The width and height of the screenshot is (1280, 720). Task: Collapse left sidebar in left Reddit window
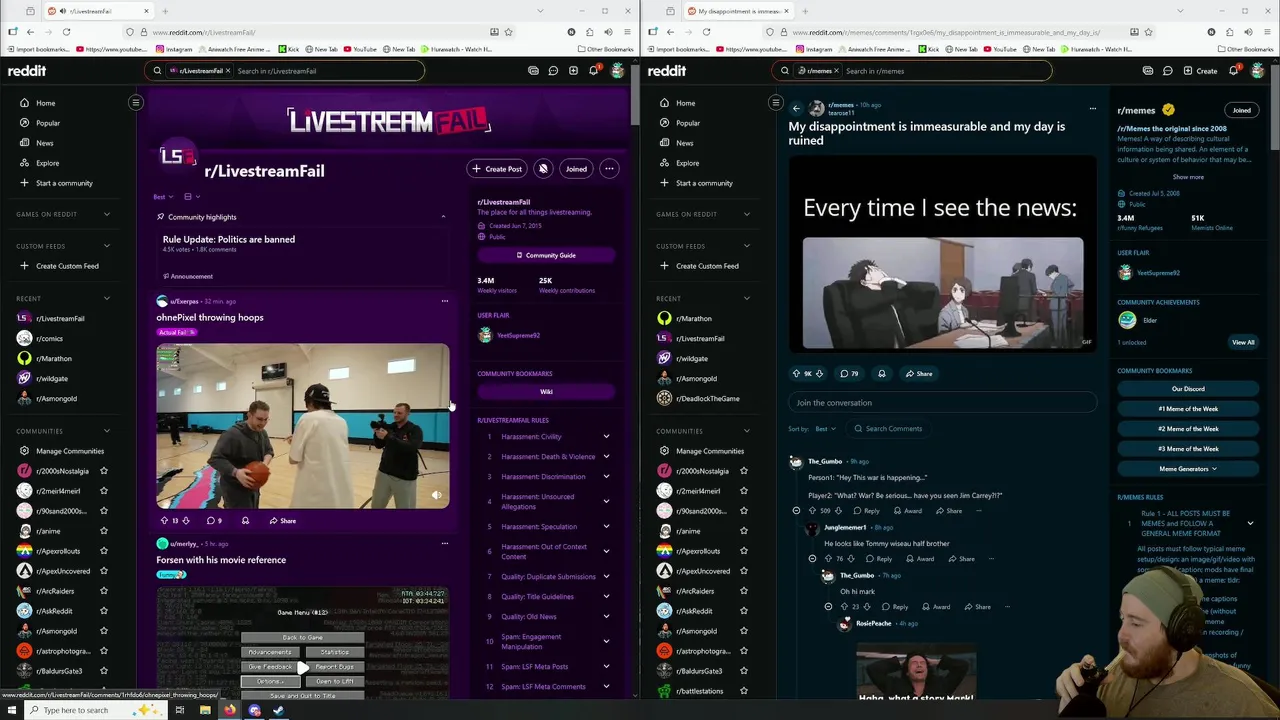(136, 102)
